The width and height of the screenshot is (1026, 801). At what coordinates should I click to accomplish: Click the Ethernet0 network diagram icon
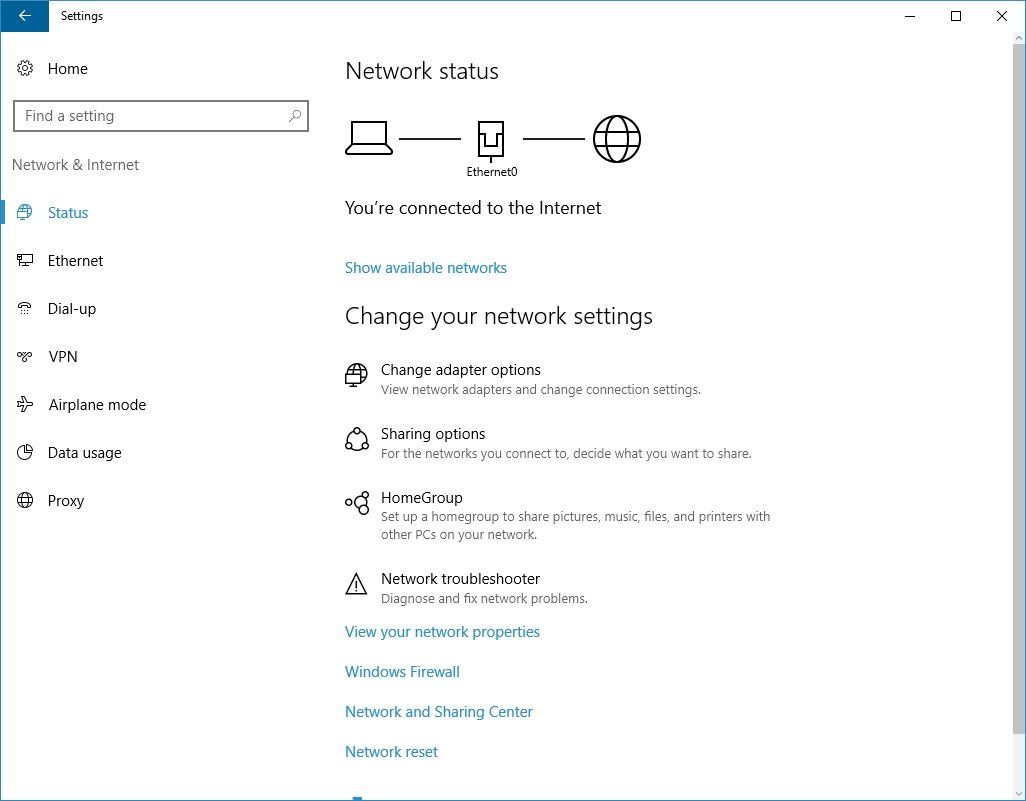[x=490, y=137]
